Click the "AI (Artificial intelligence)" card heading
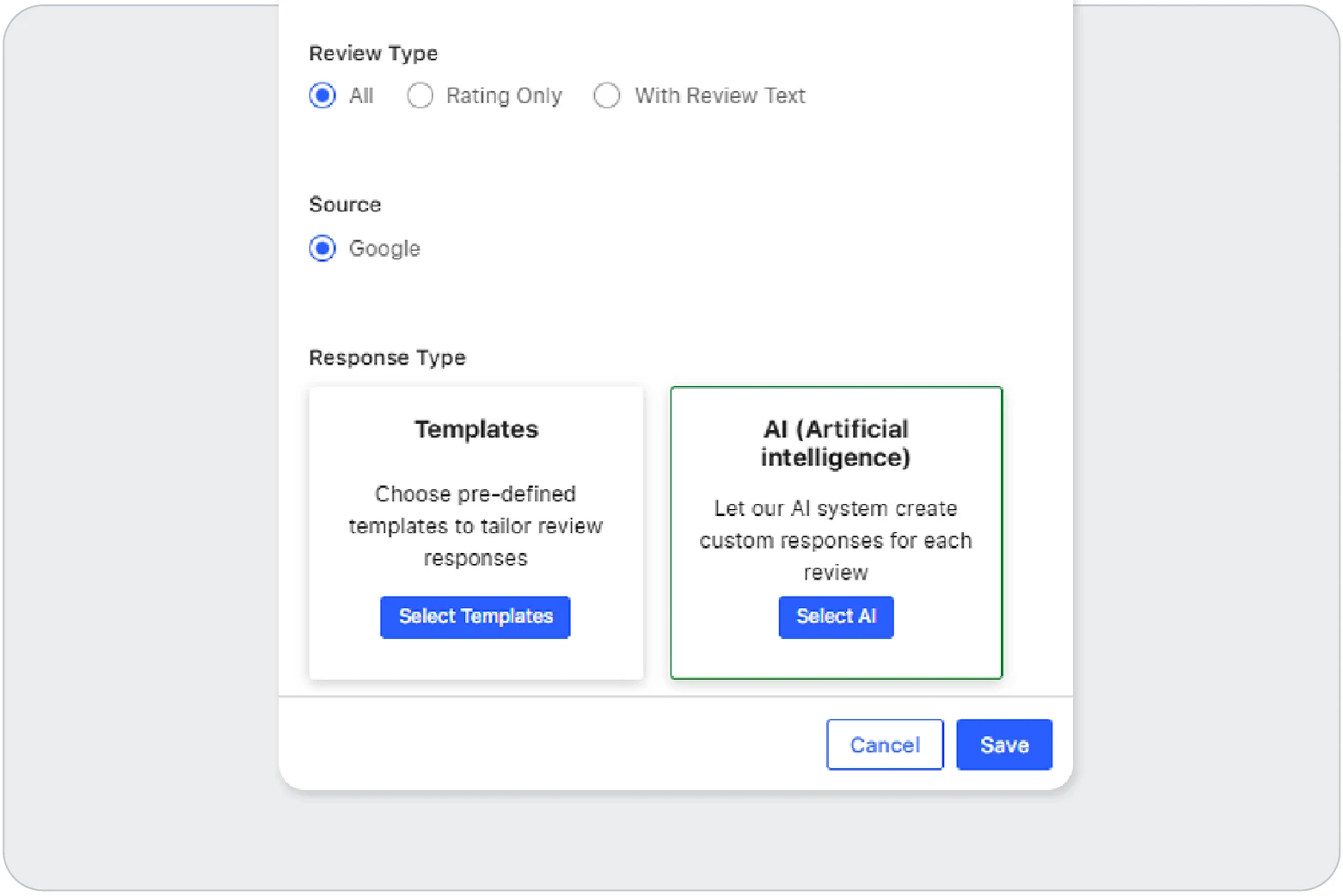This screenshot has width=1343, height=896. click(x=835, y=443)
